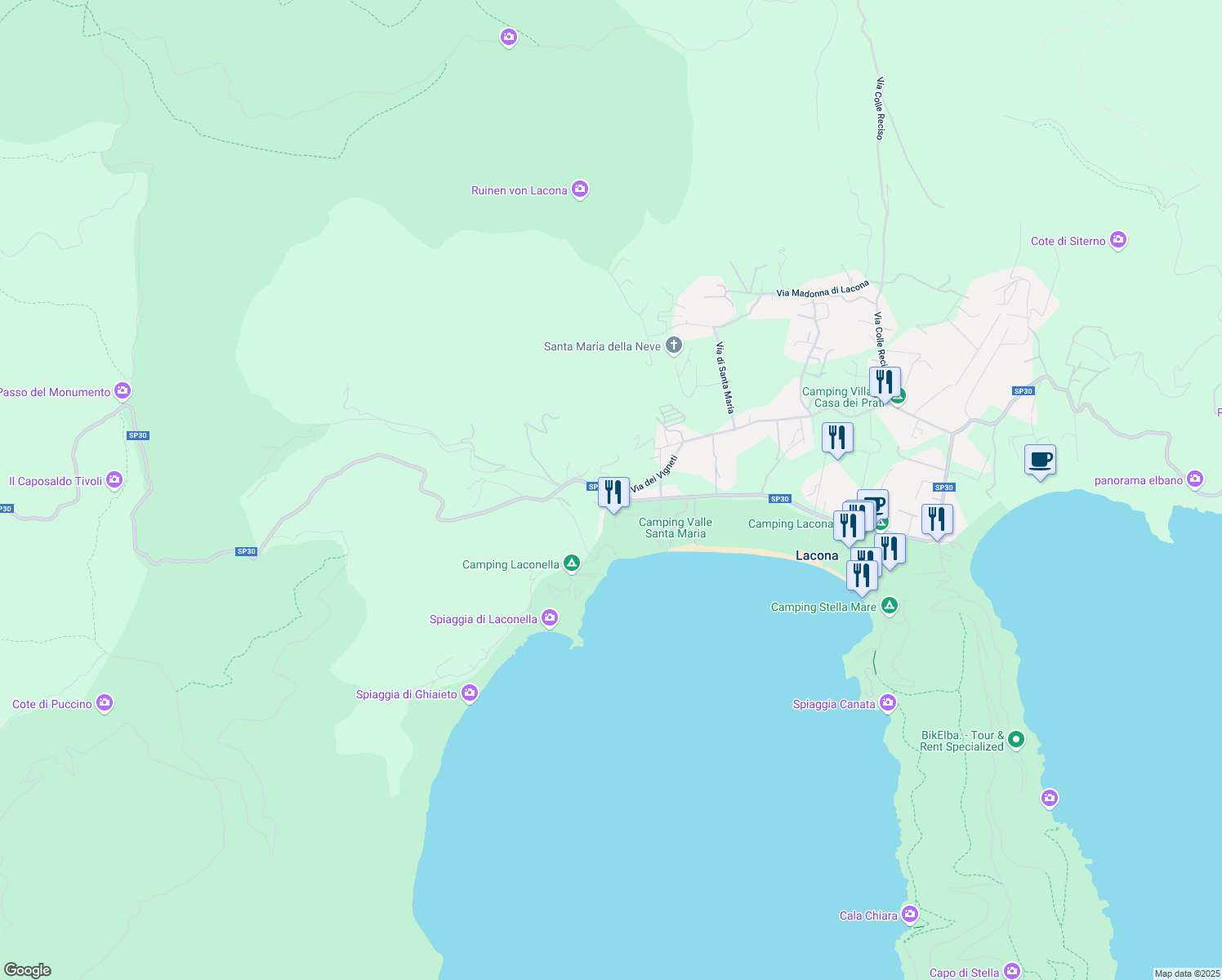Select the Camping Lacona place label

pyautogui.click(x=790, y=523)
